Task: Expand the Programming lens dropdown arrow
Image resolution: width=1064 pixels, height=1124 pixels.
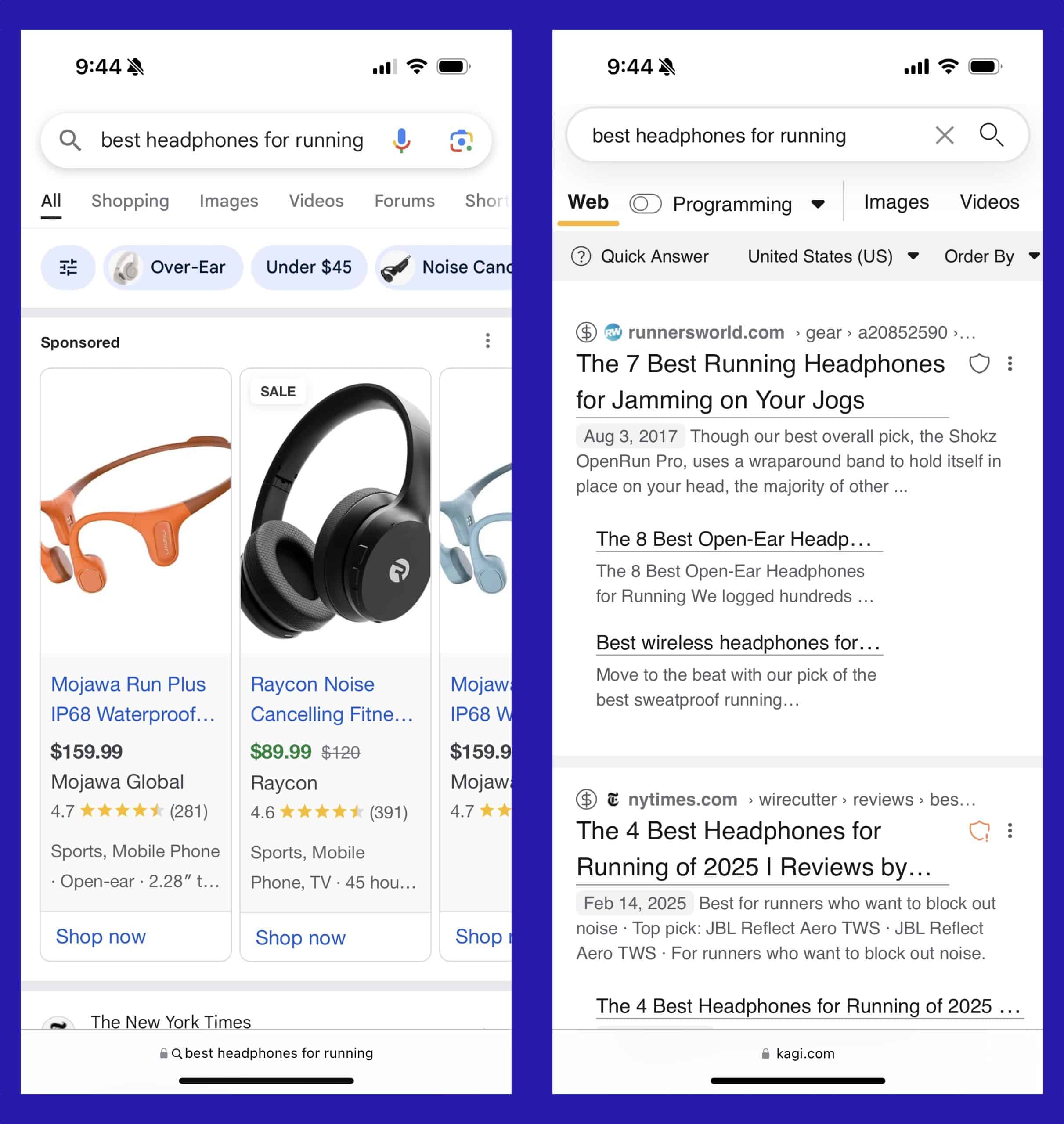Action: [817, 204]
